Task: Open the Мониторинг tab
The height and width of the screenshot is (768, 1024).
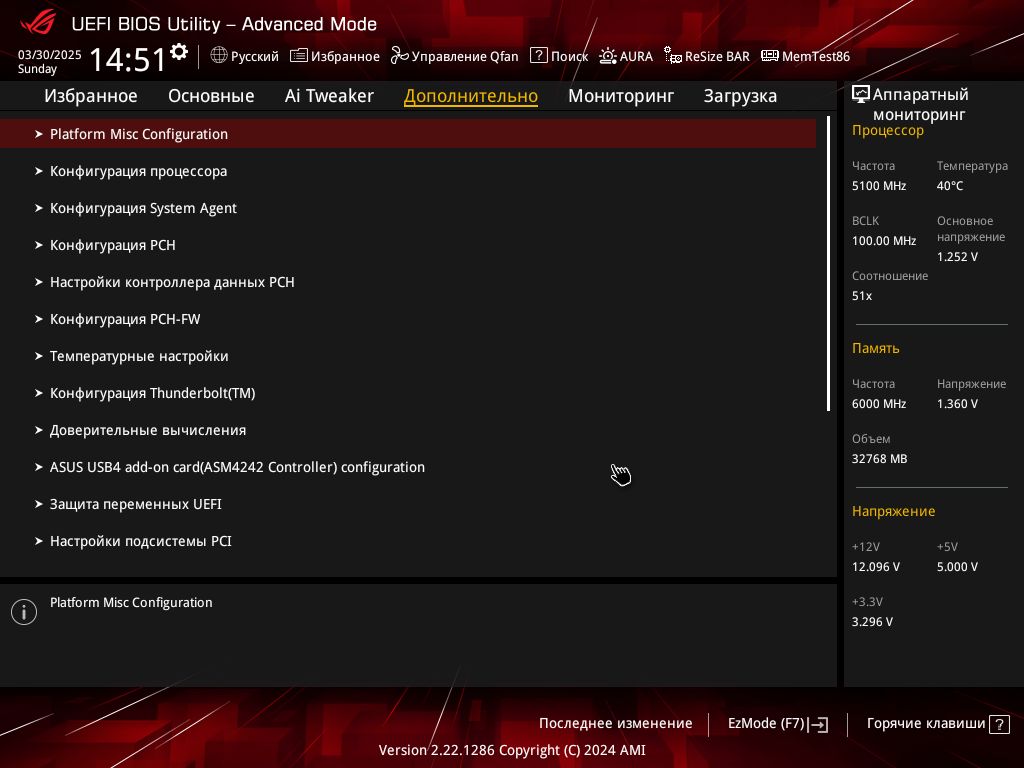Action: pyautogui.click(x=621, y=96)
